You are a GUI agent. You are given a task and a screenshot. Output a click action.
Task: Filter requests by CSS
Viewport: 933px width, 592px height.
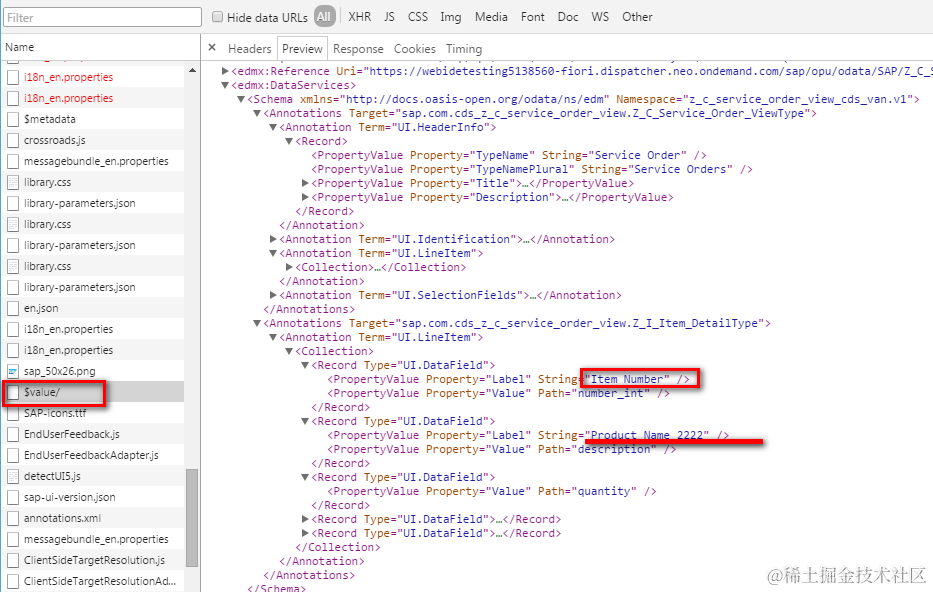[418, 17]
